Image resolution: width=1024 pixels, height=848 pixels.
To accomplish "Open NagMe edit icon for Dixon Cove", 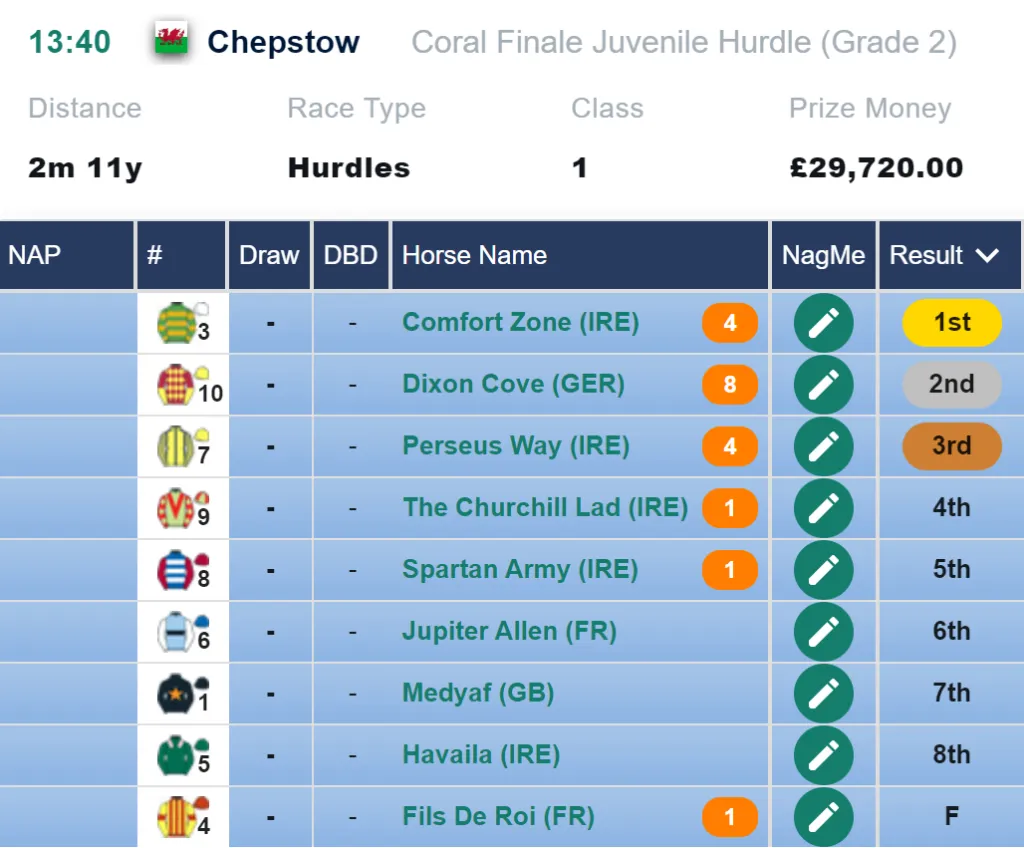I will [x=824, y=384].
